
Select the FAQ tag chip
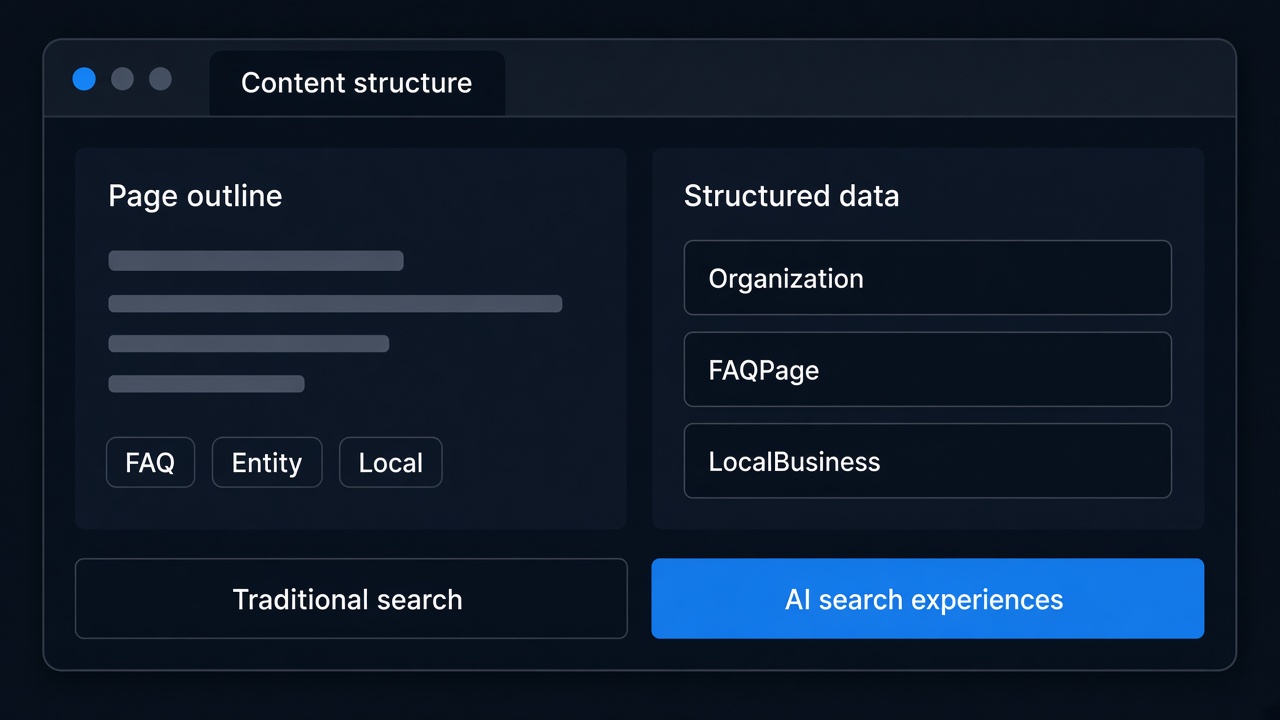tap(150, 463)
